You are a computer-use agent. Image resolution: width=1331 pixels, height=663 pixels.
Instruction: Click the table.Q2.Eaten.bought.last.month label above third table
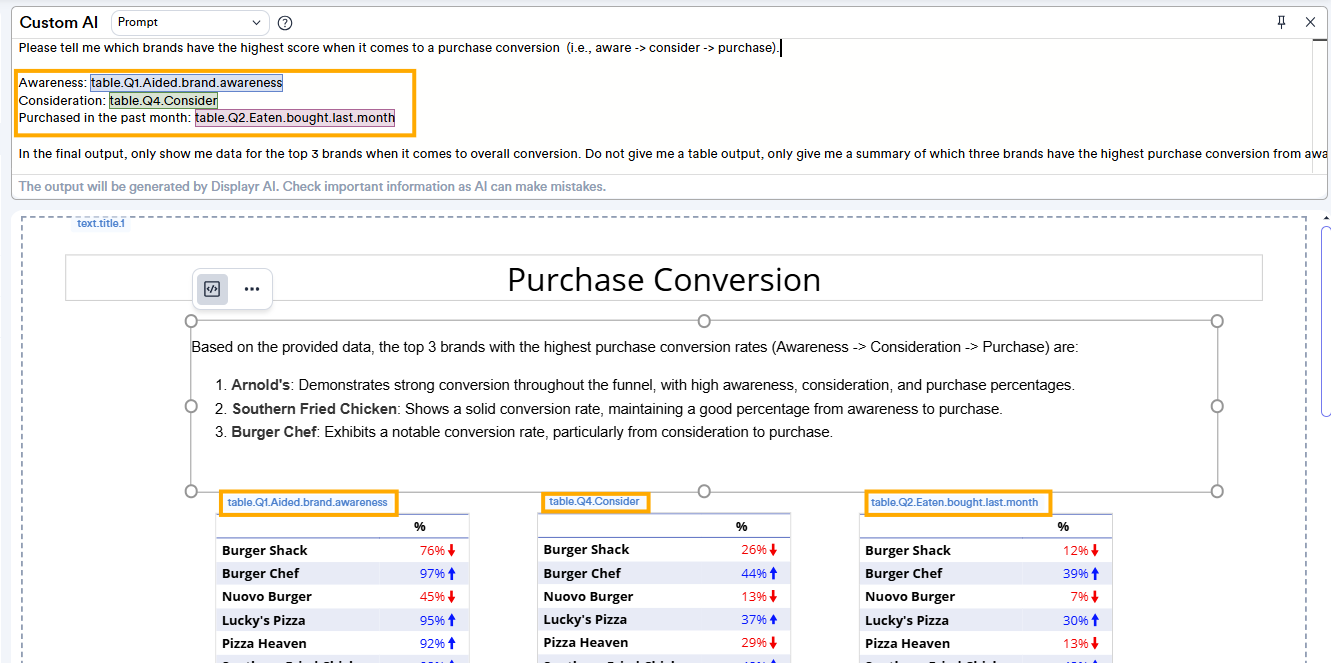954,502
